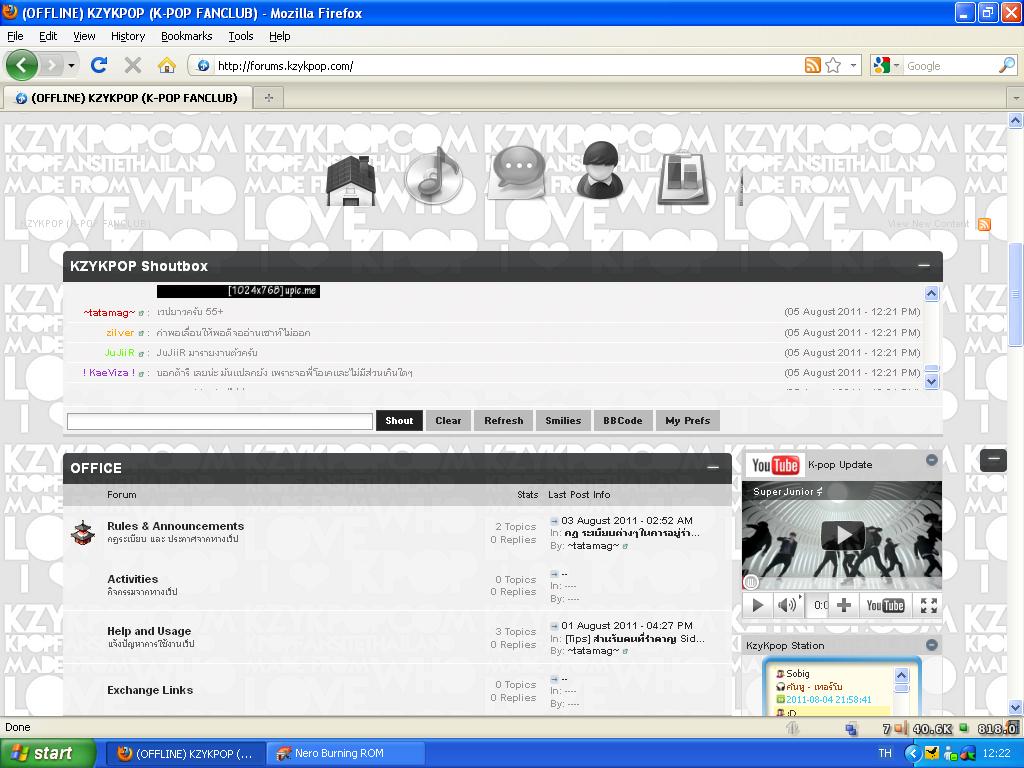This screenshot has width=1024, height=768.
Task: Open the Bookmarks menu
Action: [187, 36]
